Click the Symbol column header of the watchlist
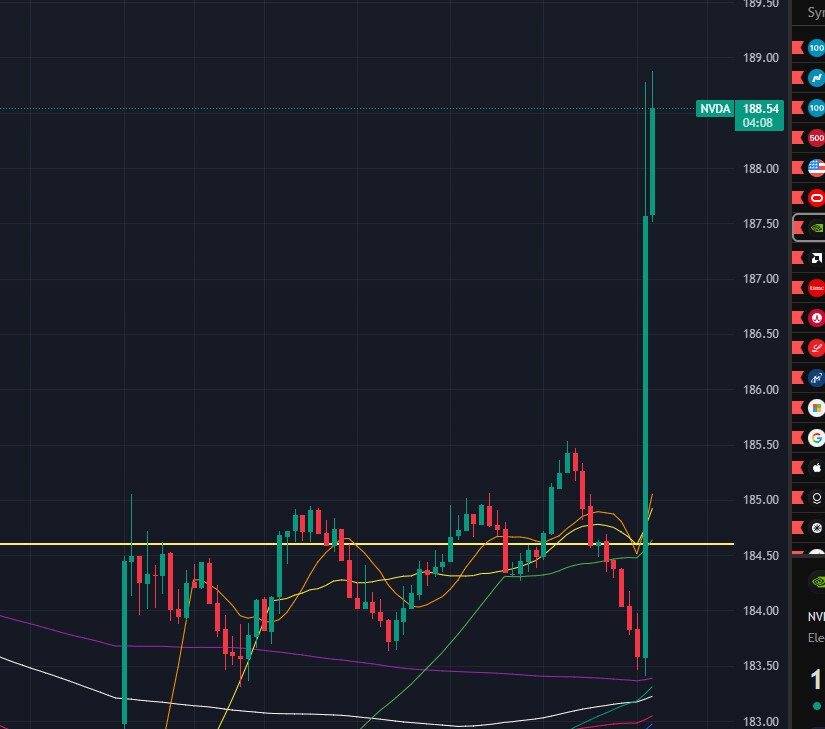Viewport: 825px width, 729px height. (x=816, y=13)
